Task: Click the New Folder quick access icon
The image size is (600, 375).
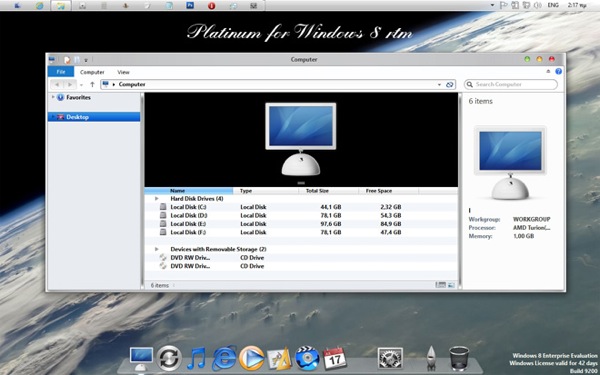Action: pos(77,60)
